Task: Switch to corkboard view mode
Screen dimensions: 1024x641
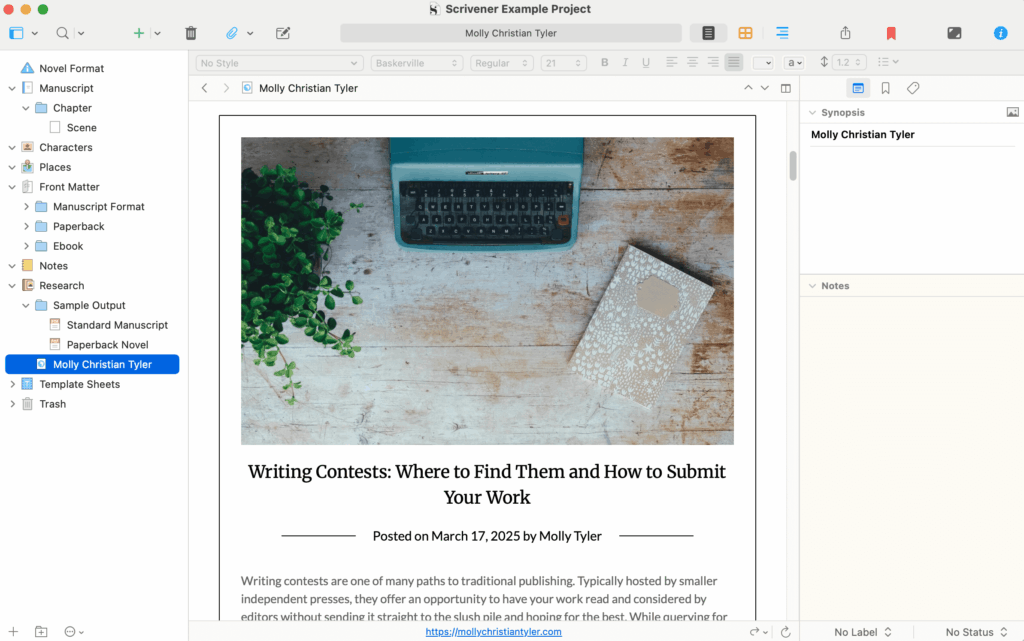Action: coord(745,33)
